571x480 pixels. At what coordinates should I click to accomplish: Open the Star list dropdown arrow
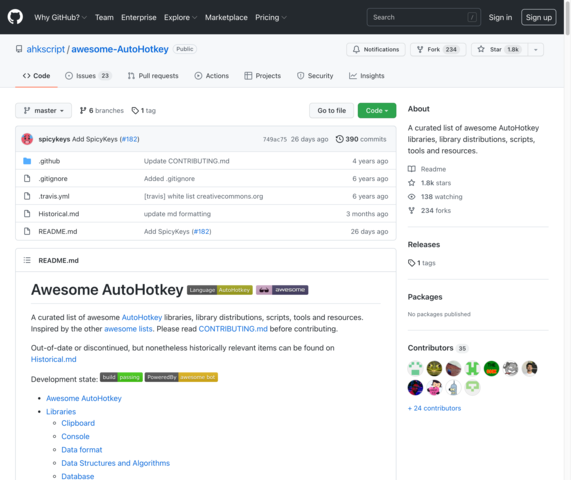(x=536, y=49)
